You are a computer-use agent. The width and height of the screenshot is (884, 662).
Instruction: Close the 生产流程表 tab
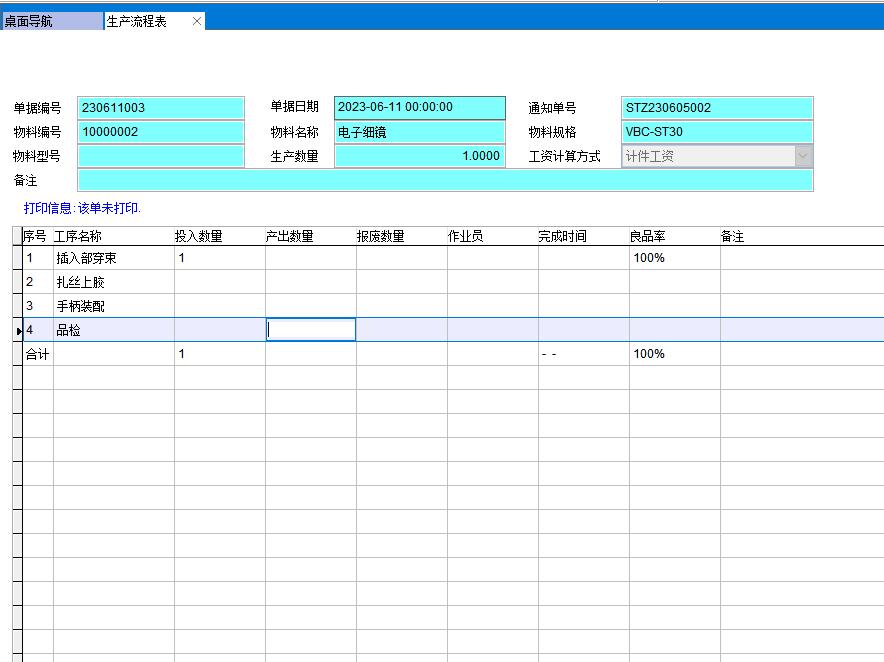pos(197,21)
